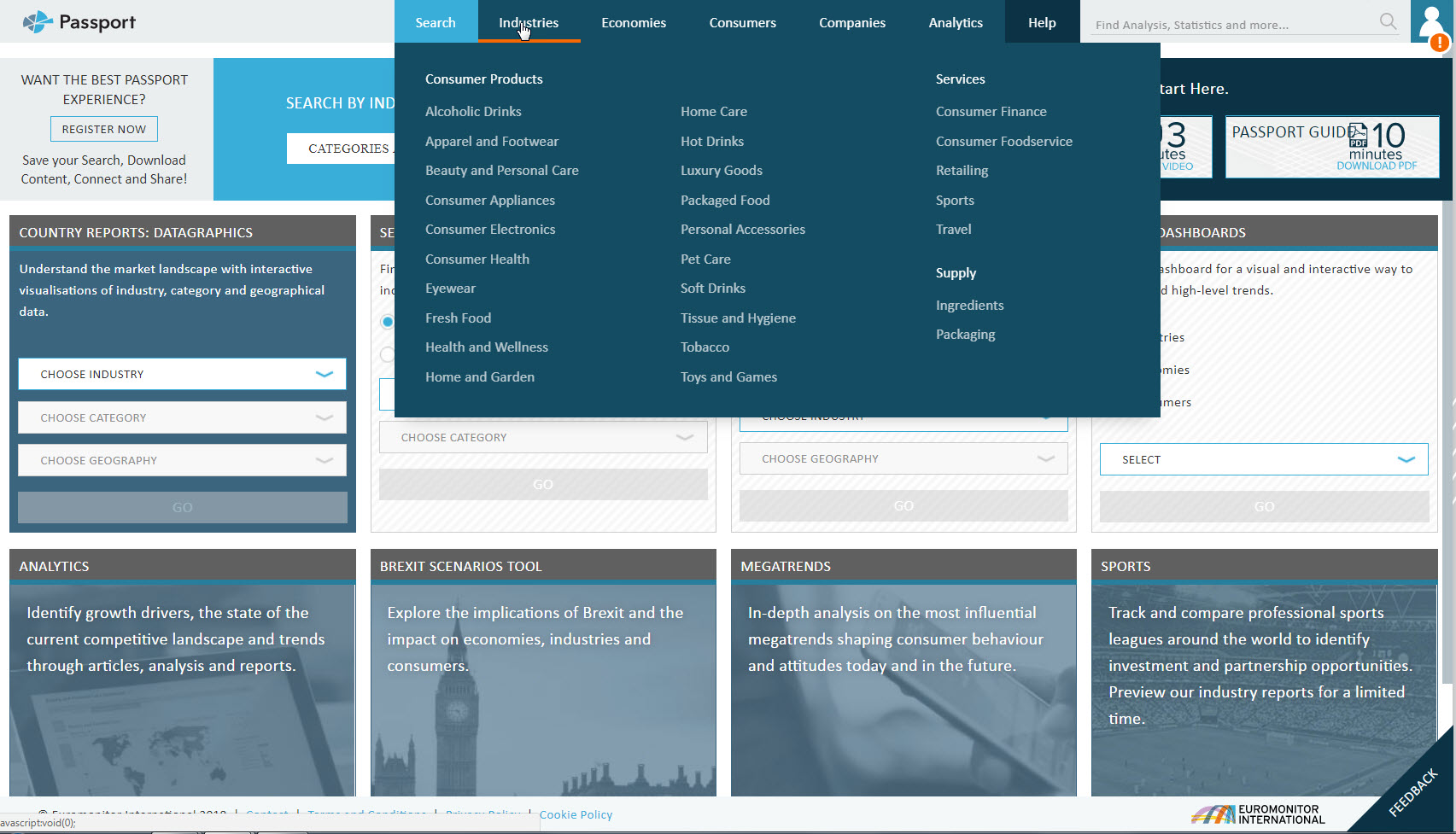Open the user profile icon
The height and width of the screenshot is (834, 1456).
(1431, 22)
